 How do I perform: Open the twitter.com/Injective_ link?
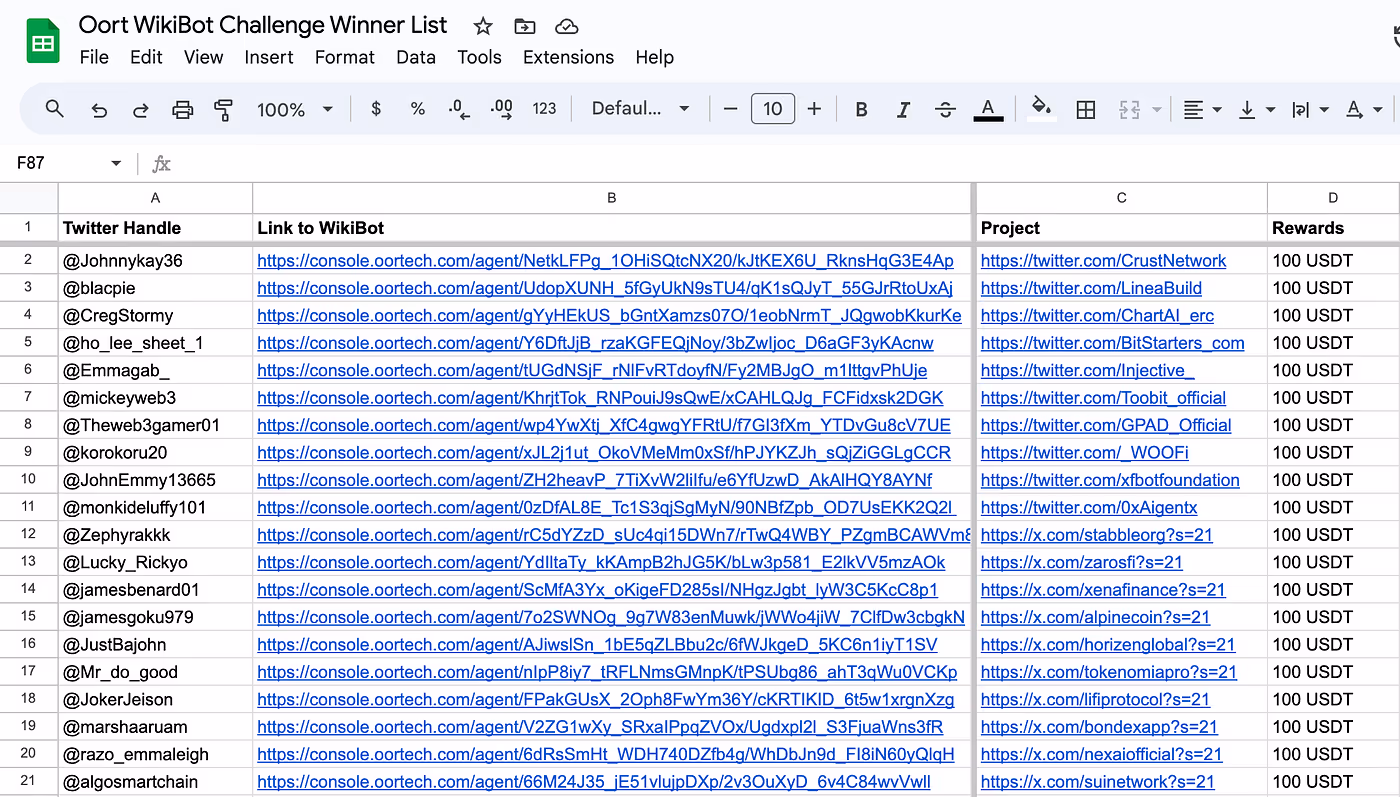(x=1087, y=370)
